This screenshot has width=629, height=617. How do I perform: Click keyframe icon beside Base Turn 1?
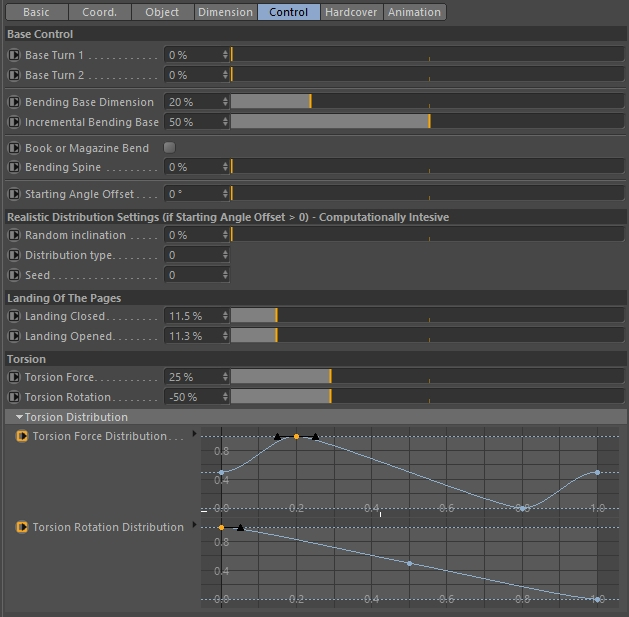pos(14,55)
